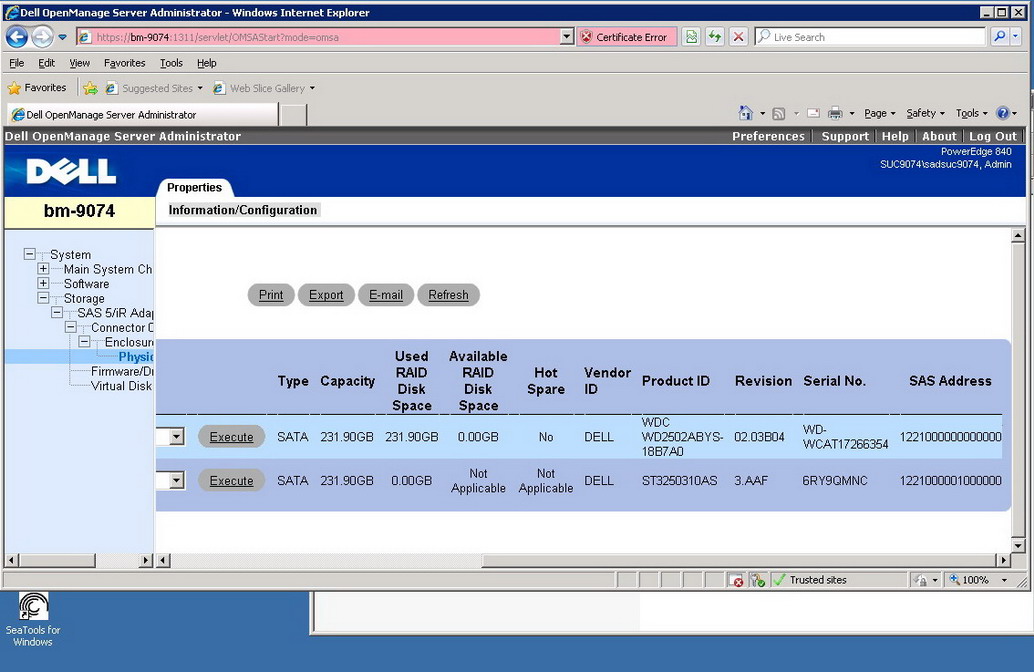Open the About link
Viewport: 1034px width, 672px height.
[939, 136]
